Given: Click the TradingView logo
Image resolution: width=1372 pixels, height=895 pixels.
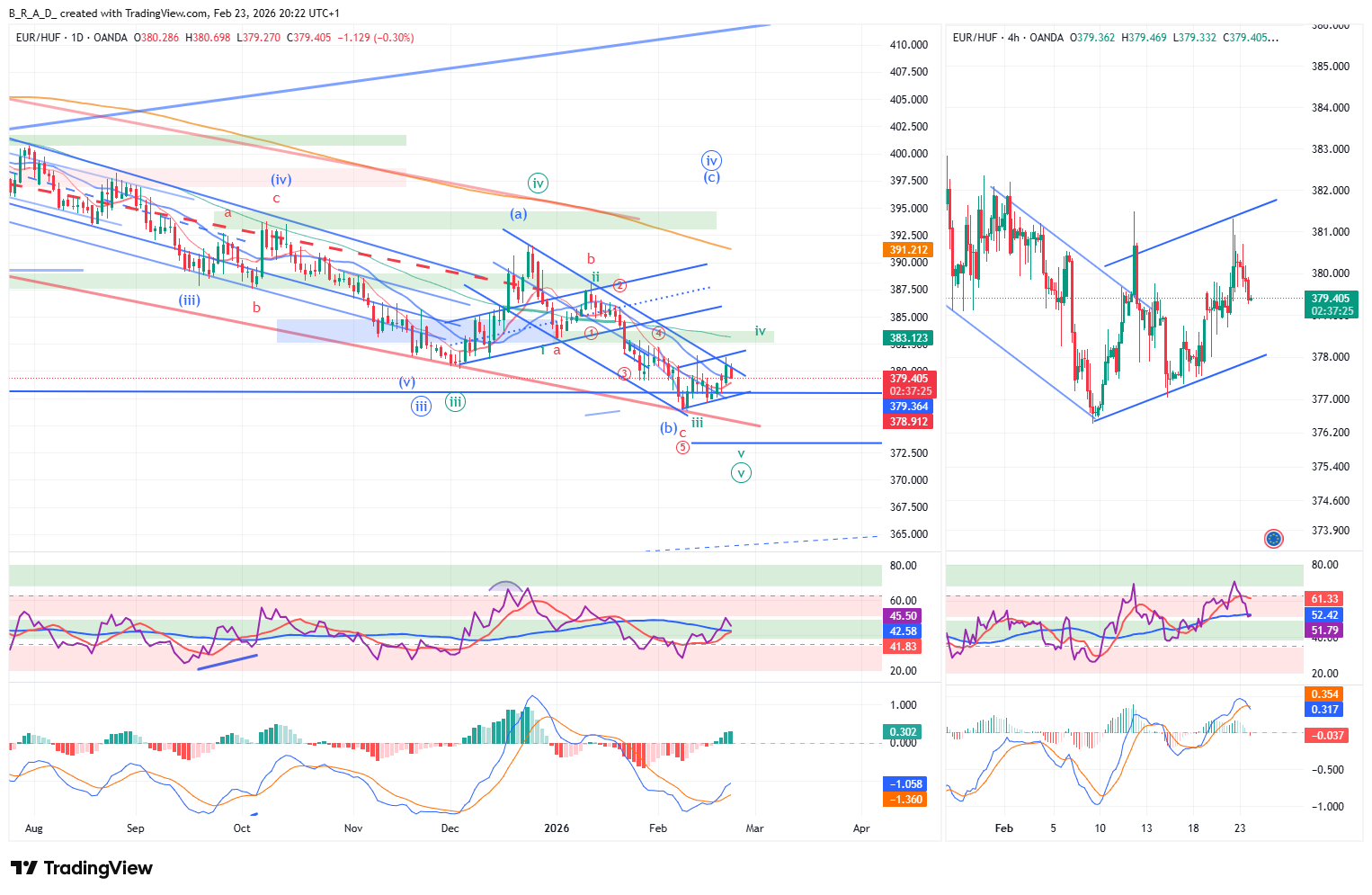Looking at the screenshot, I should pyautogui.click(x=82, y=868).
